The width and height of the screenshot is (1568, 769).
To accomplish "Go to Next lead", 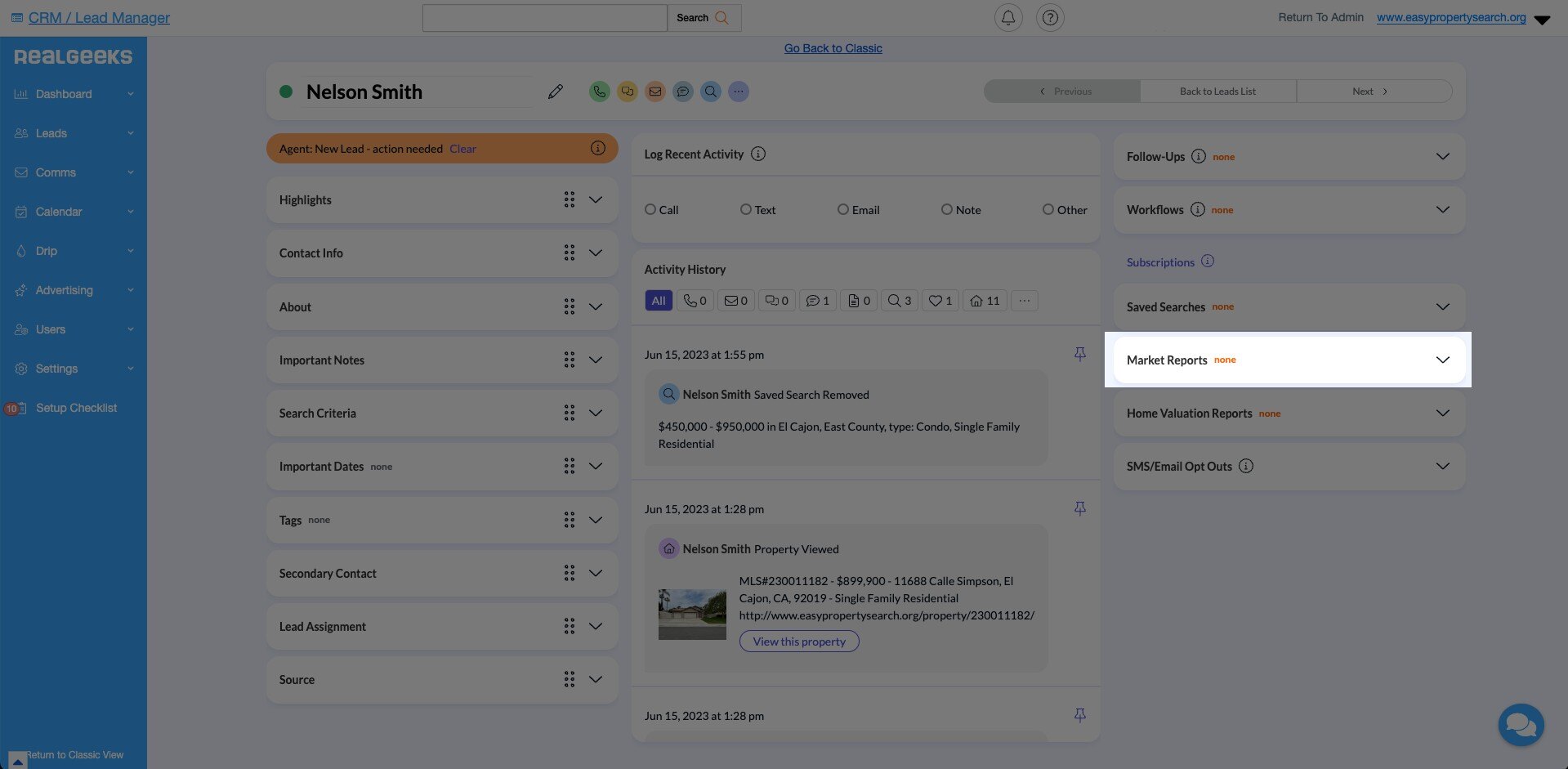I will [x=1374, y=92].
